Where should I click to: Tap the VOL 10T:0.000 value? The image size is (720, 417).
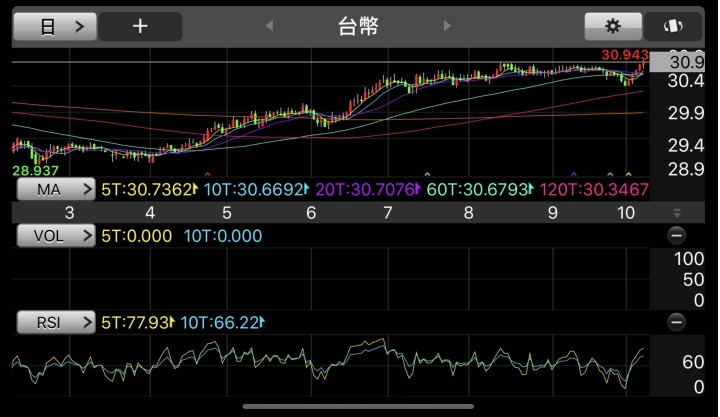point(223,236)
